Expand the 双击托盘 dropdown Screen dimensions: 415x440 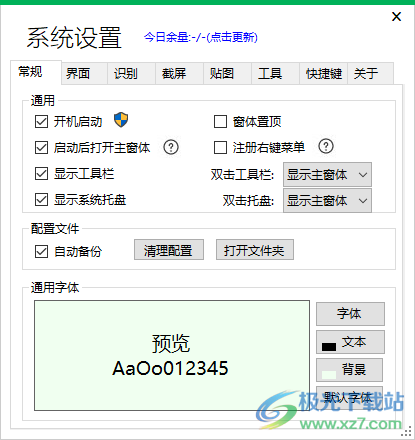coord(327,200)
